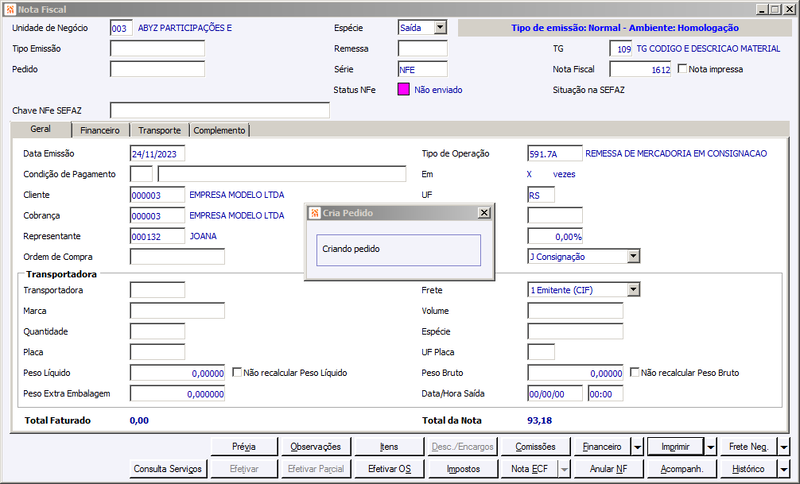
Task: Click the TG code field 109
Action: point(621,48)
